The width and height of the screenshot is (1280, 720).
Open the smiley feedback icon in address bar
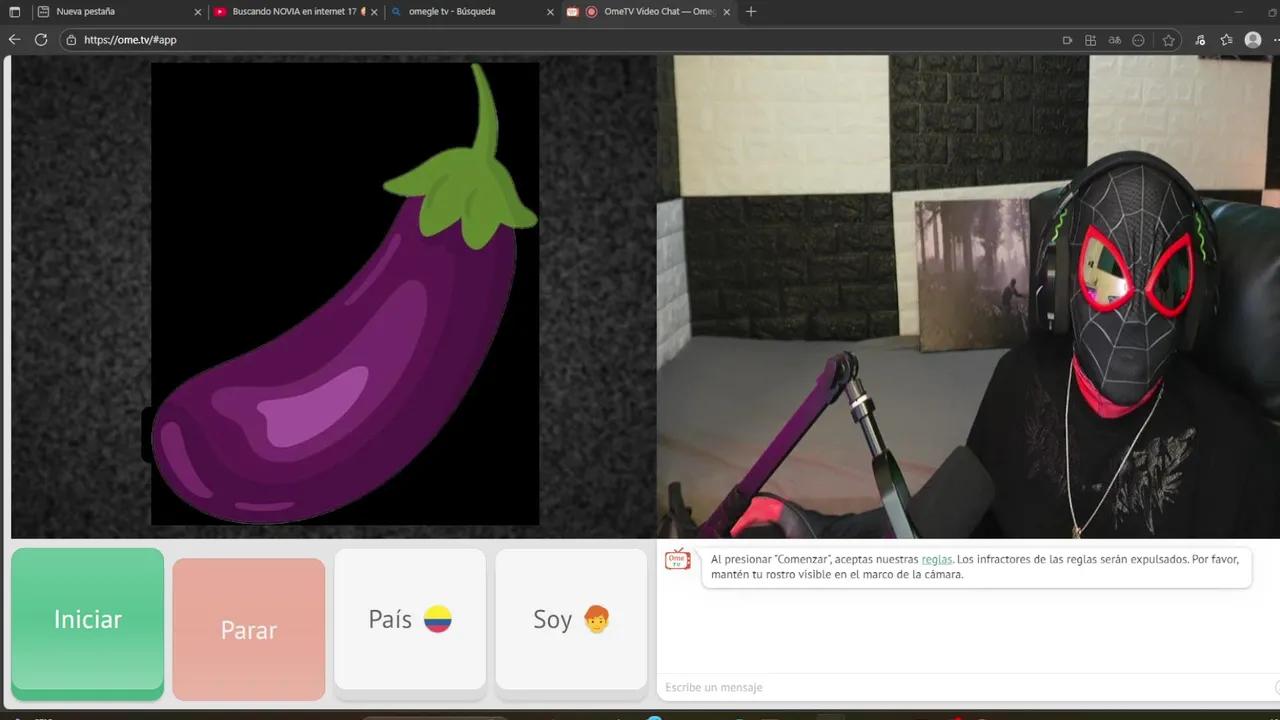pyautogui.click(x=1138, y=40)
